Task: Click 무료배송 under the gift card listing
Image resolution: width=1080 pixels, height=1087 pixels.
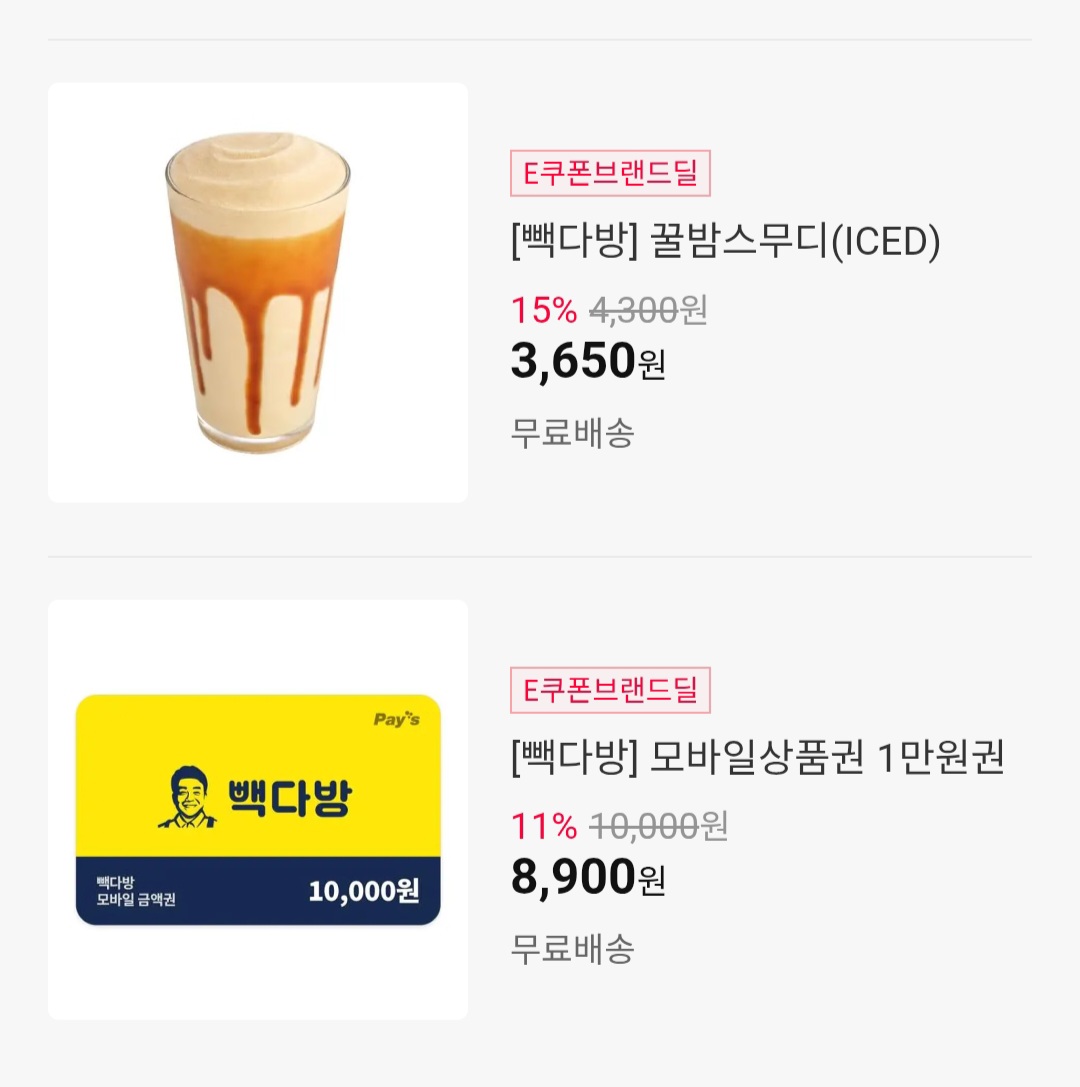Action: 573,949
